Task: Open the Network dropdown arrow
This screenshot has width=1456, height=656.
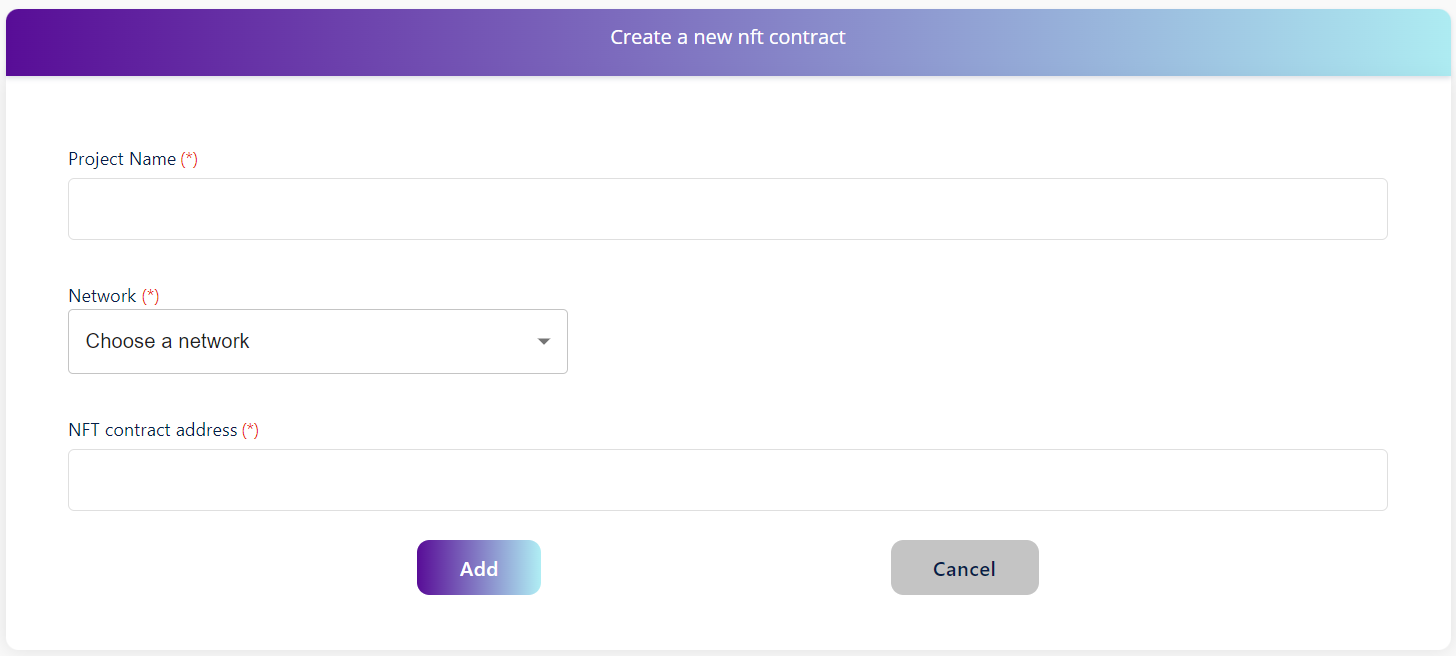Action: point(544,341)
